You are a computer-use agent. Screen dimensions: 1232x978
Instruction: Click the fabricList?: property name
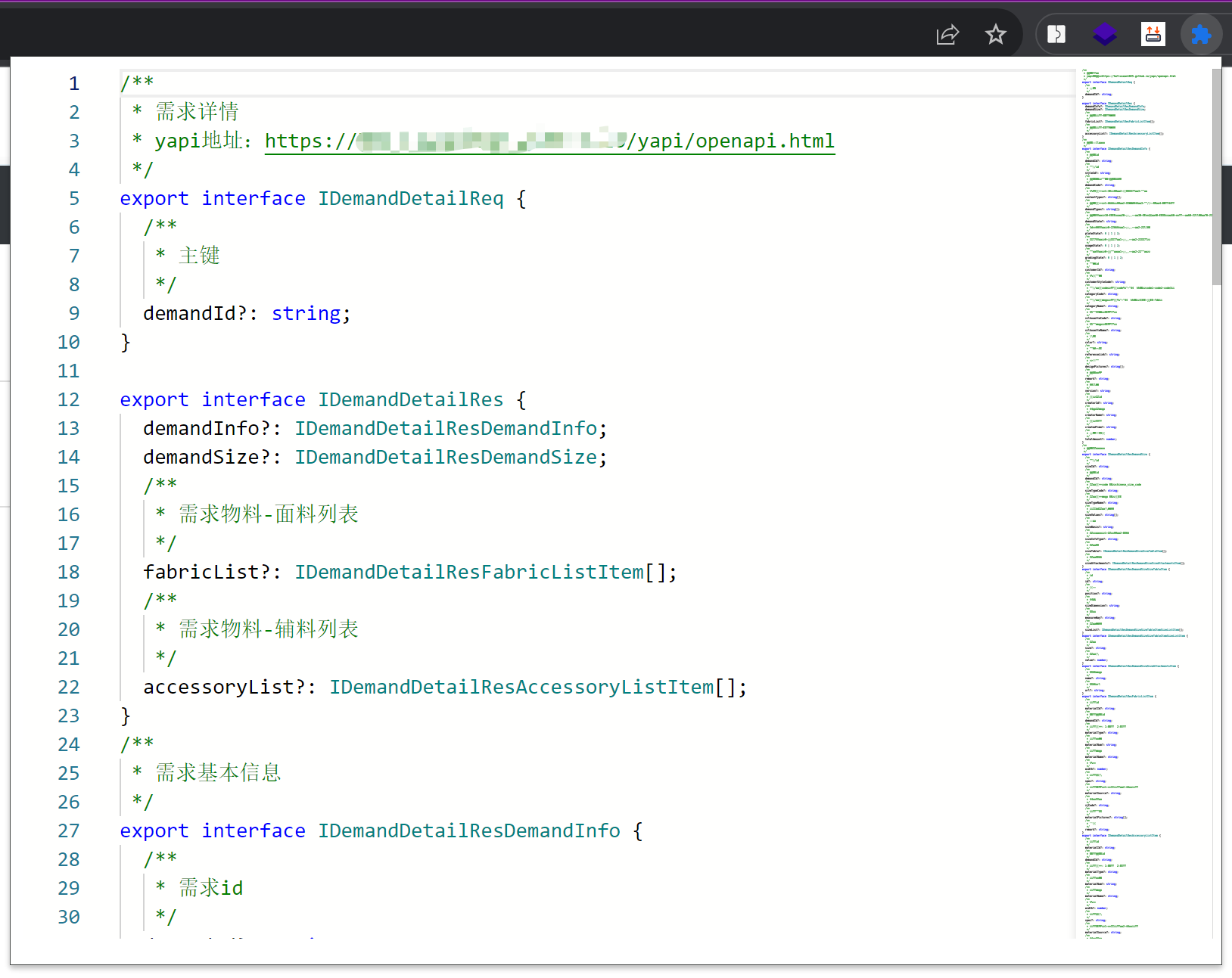tap(213, 572)
